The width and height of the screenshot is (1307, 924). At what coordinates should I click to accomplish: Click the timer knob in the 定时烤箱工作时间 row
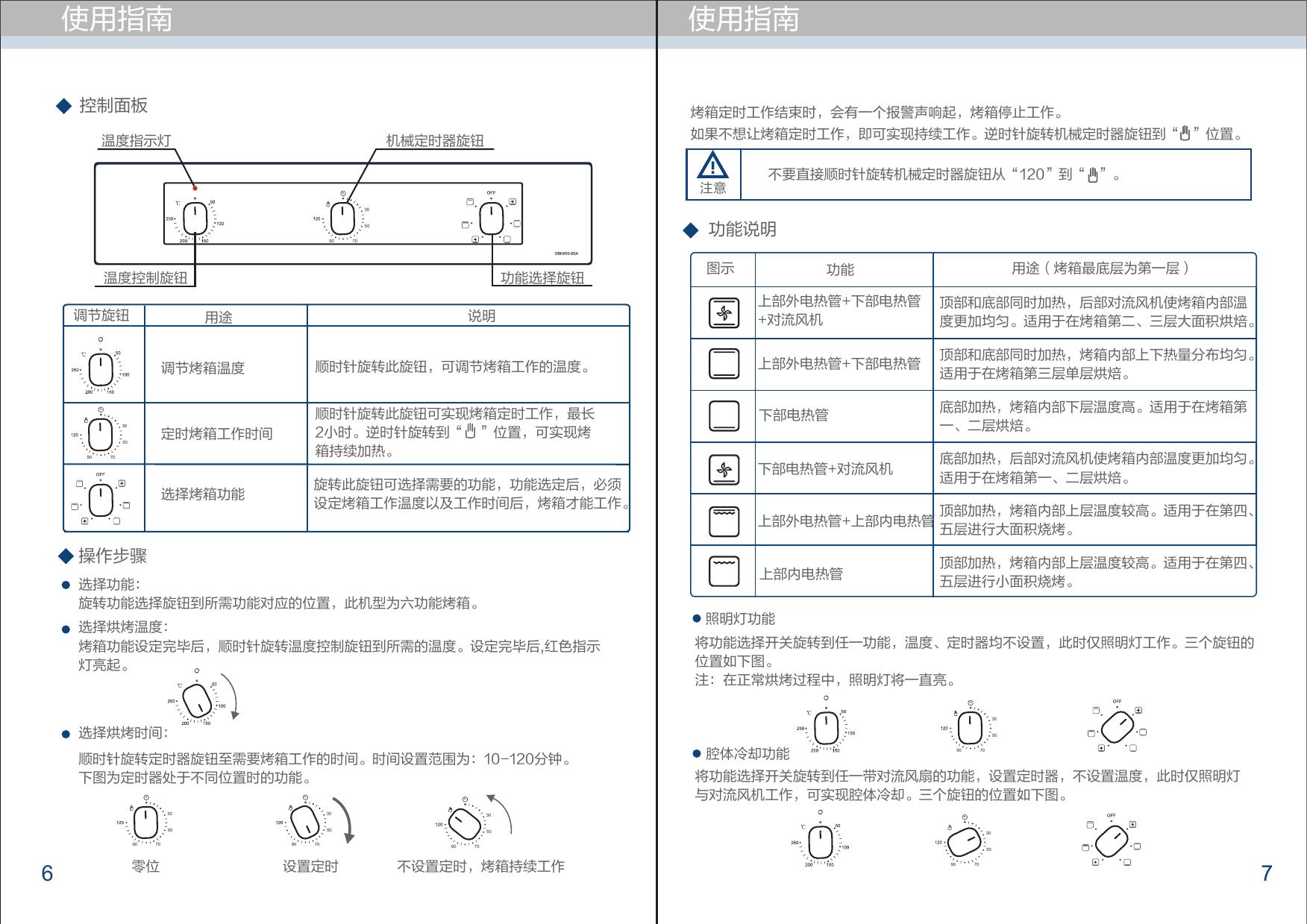pyautogui.click(x=101, y=434)
